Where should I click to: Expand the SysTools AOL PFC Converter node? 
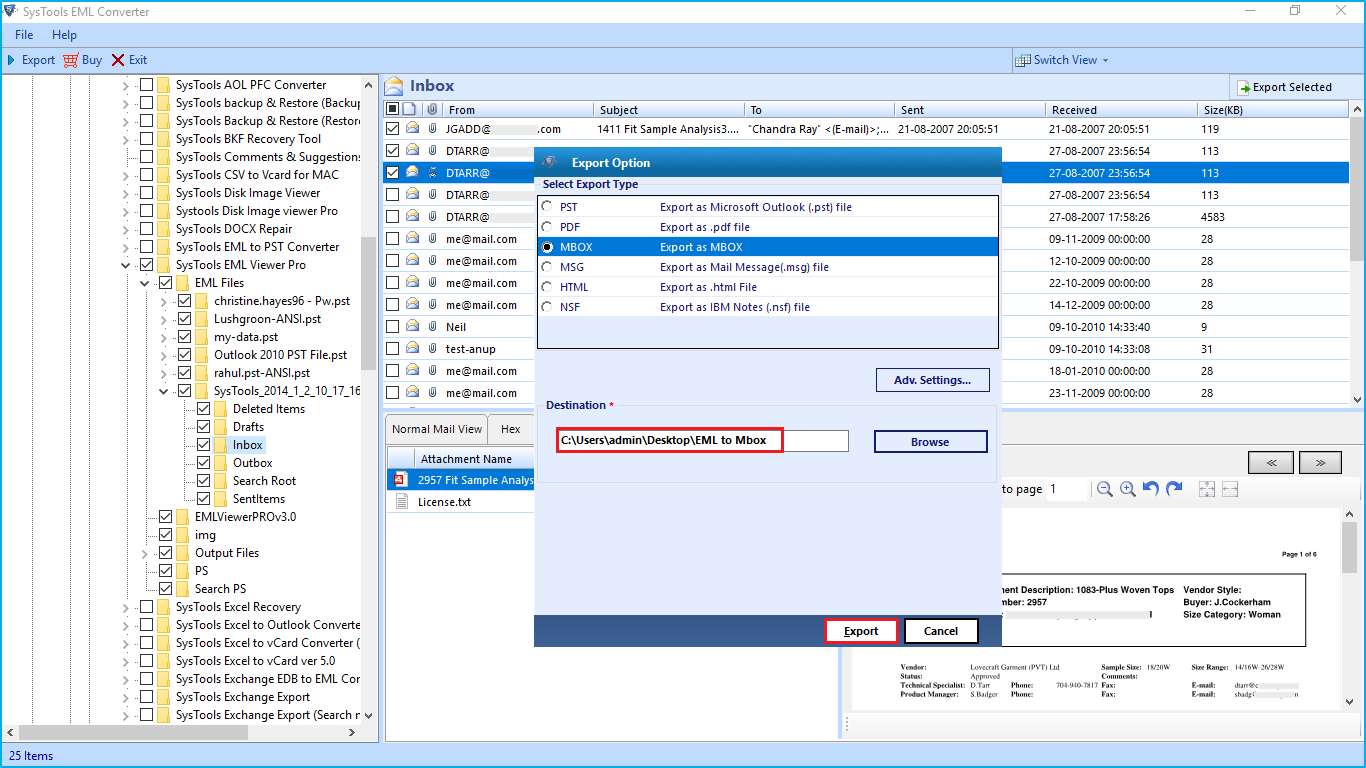coord(126,85)
